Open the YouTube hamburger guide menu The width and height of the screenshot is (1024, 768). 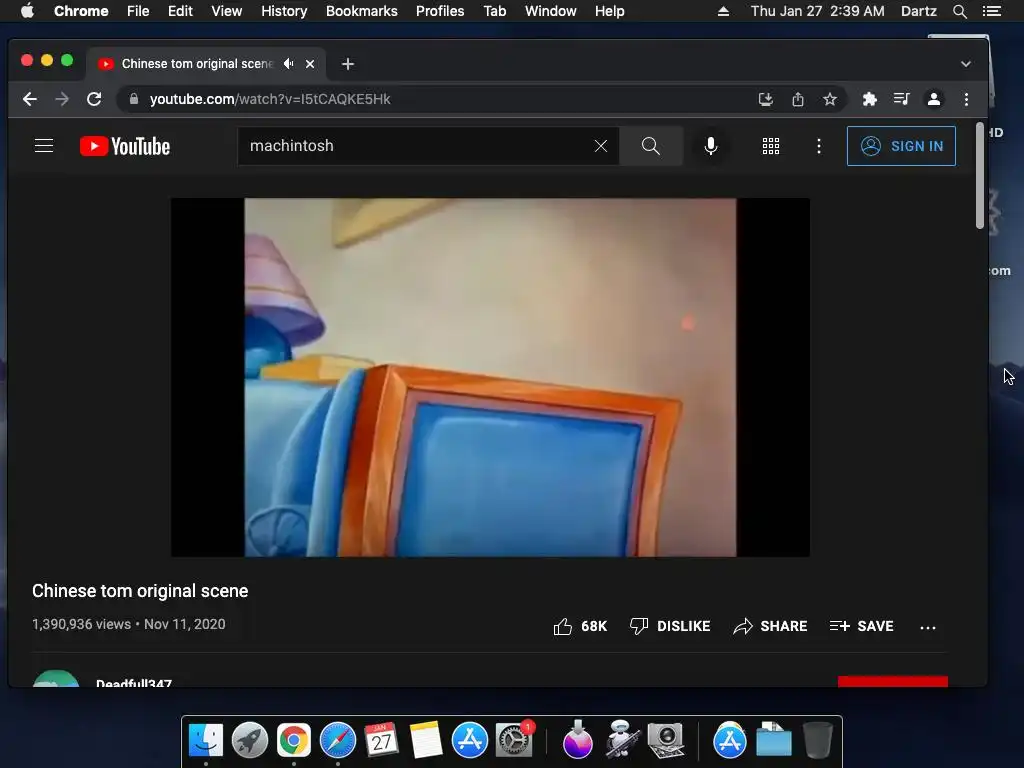44,146
